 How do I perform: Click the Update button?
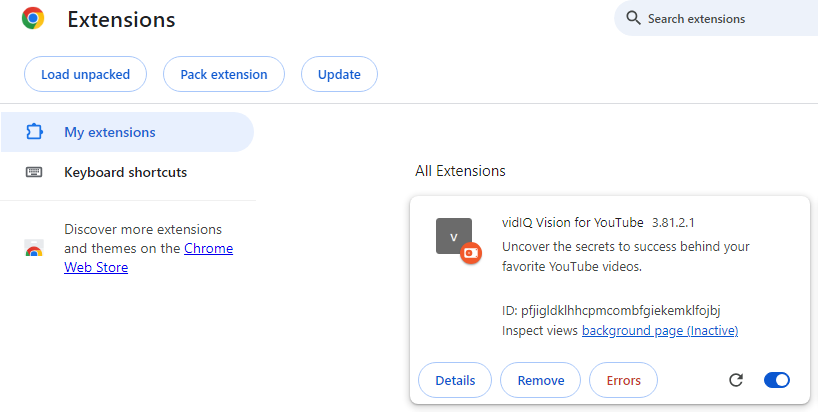(x=339, y=74)
